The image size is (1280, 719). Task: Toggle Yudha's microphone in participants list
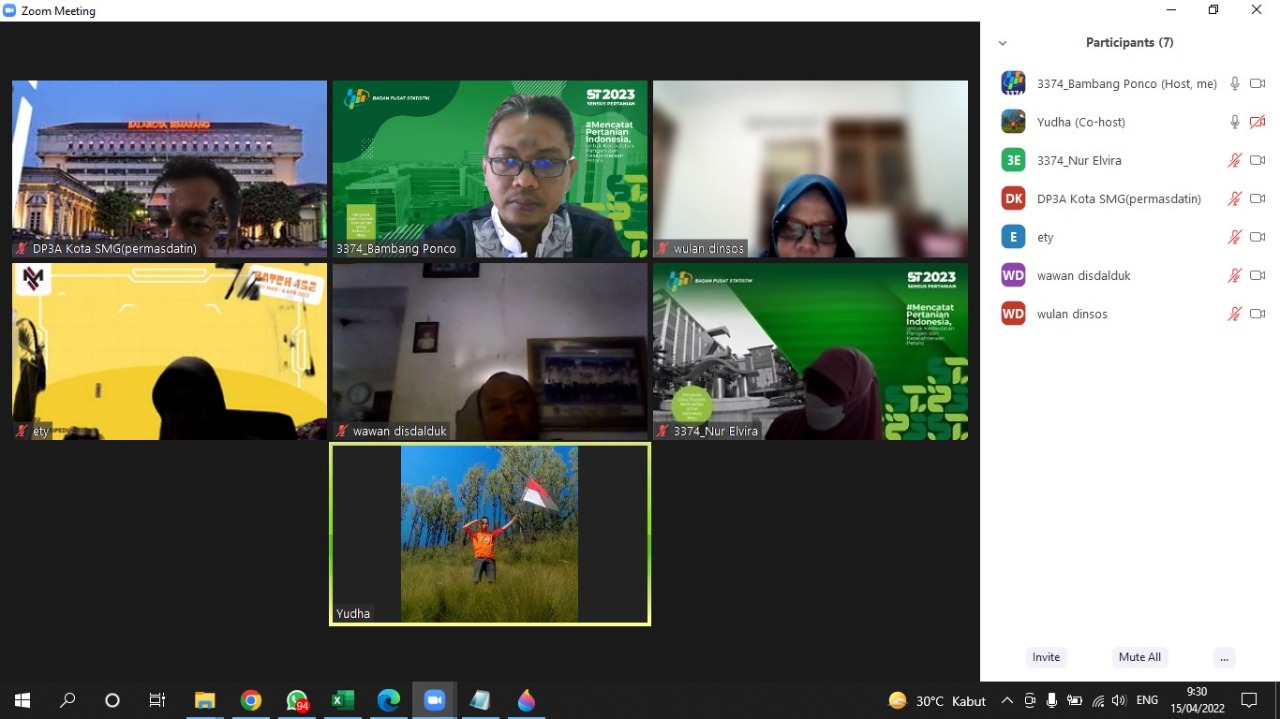coord(1235,122)
